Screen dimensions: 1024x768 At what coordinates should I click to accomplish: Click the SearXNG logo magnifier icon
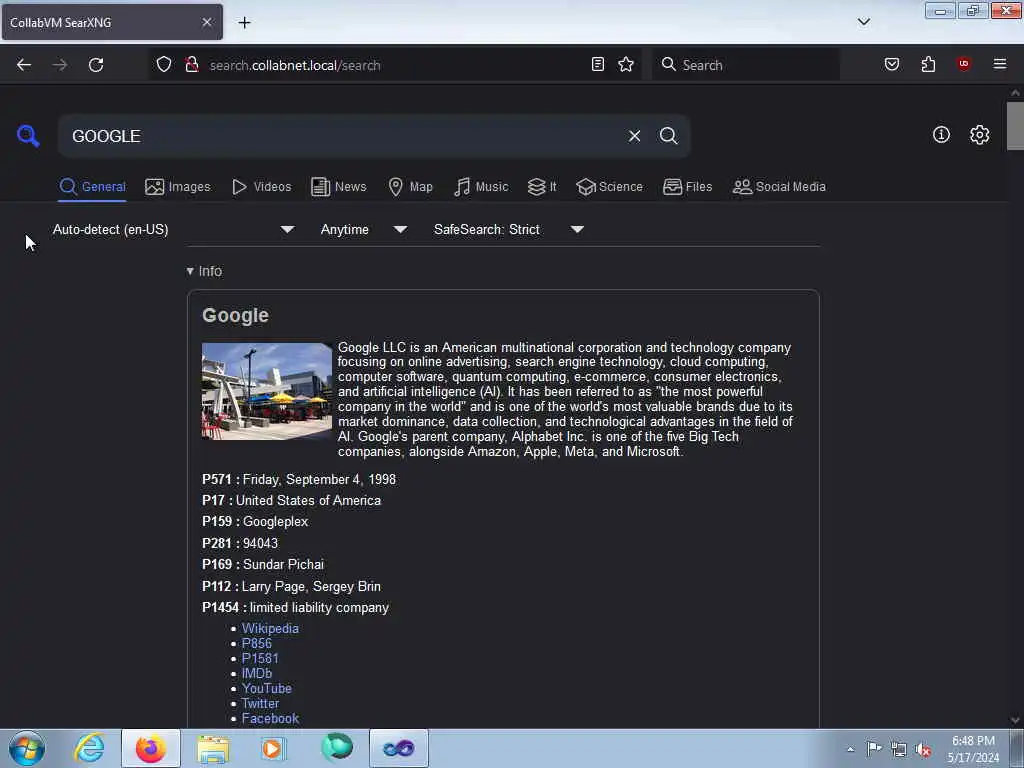[28, 136]
